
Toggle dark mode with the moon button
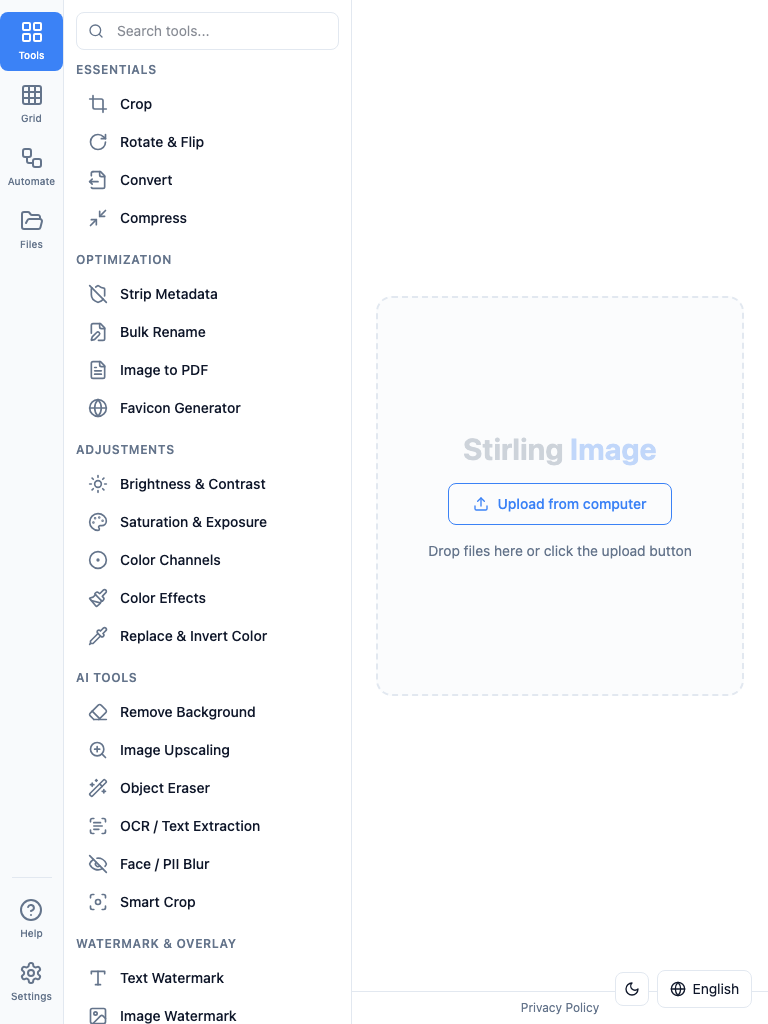pos(632,989)
